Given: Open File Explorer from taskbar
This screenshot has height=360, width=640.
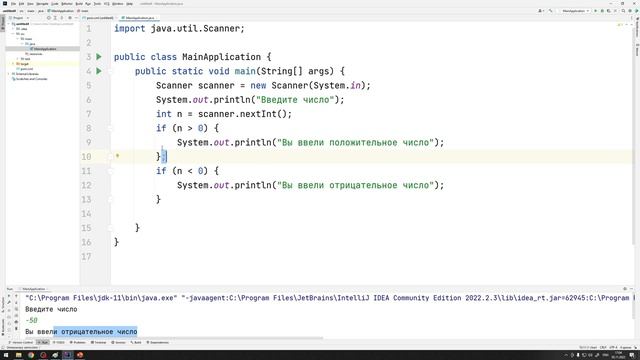Looking at the screenshot, I should (18, 355).
